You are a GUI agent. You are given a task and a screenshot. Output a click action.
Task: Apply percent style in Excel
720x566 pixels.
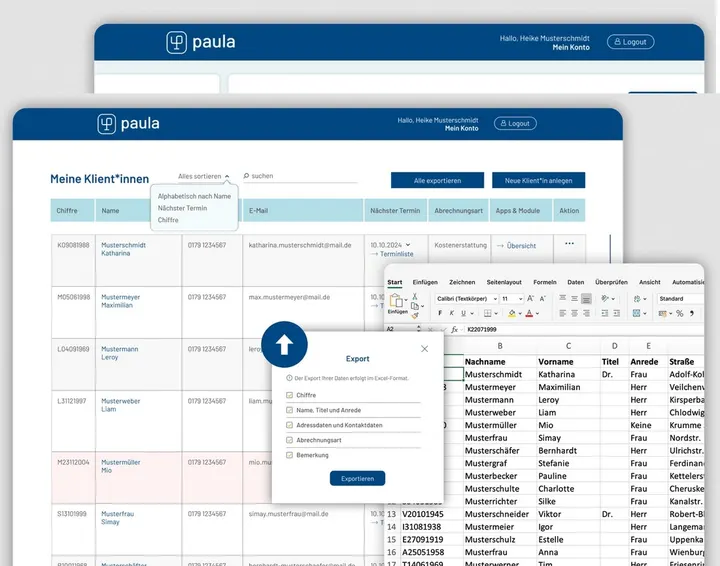tap(680, 313)
